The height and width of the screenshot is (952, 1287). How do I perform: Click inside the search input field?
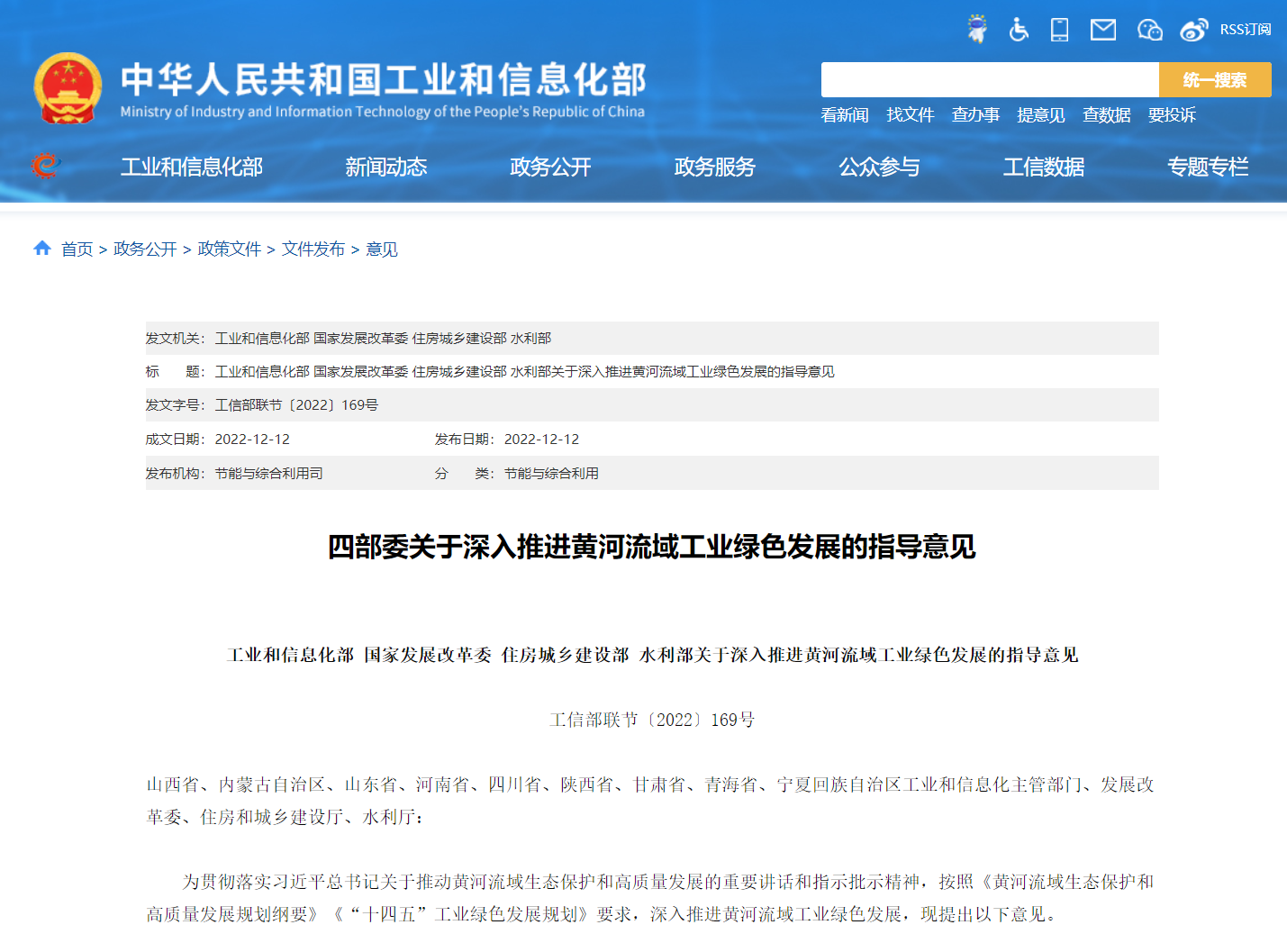(989, 80)
